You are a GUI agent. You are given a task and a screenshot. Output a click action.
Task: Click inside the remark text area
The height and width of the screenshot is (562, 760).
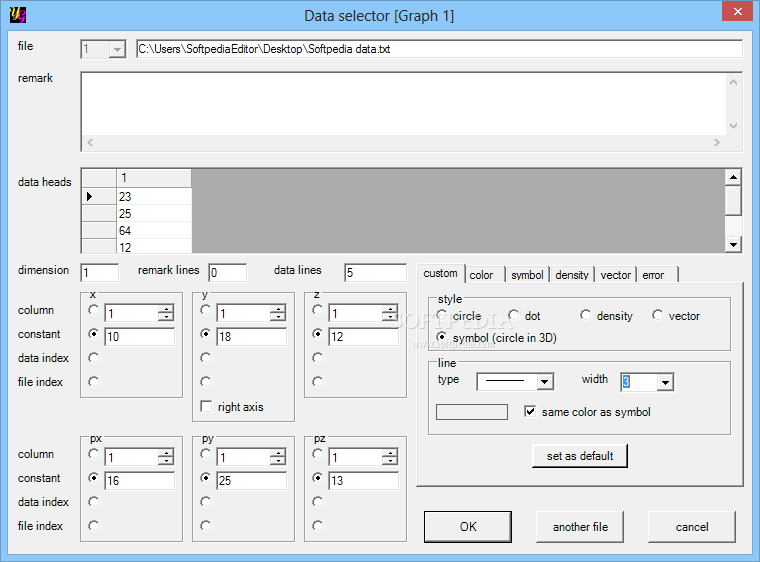point(403,104)
